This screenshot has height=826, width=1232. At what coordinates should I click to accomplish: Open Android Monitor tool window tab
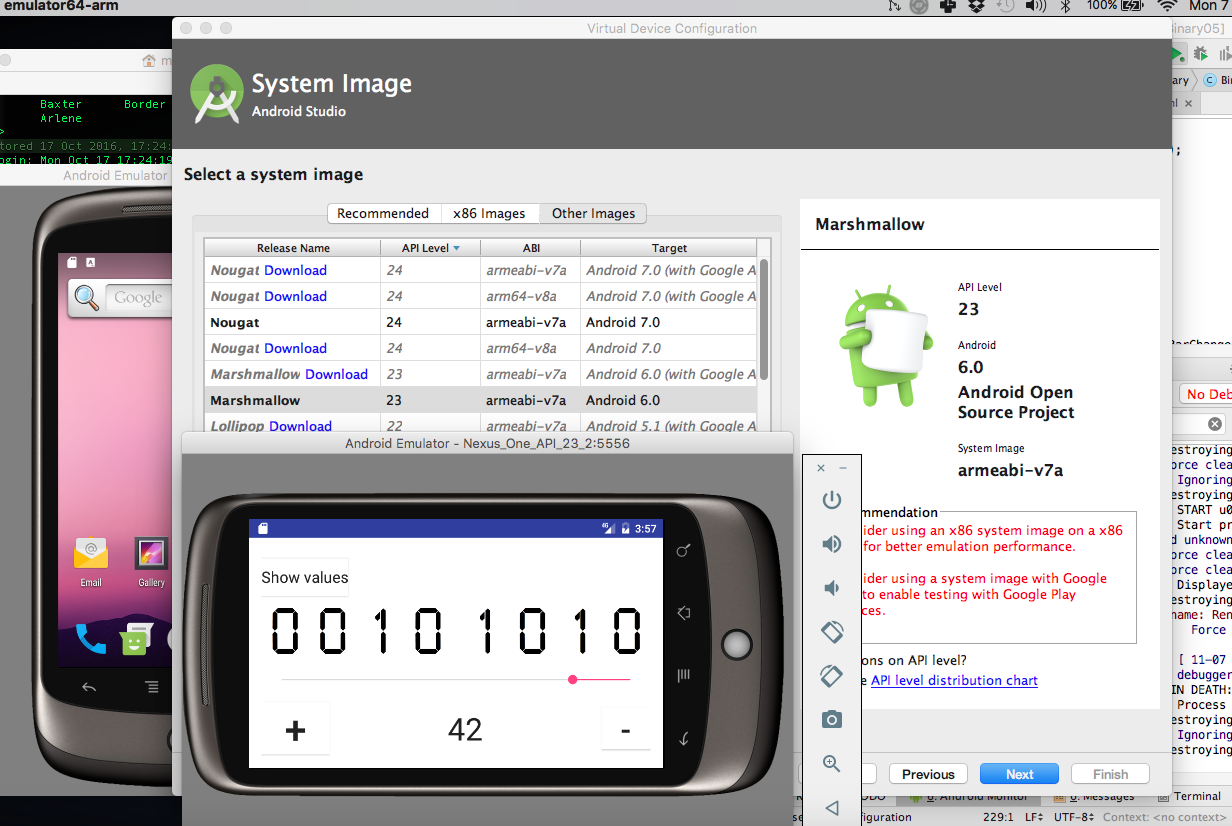click(x=968, y=797)
